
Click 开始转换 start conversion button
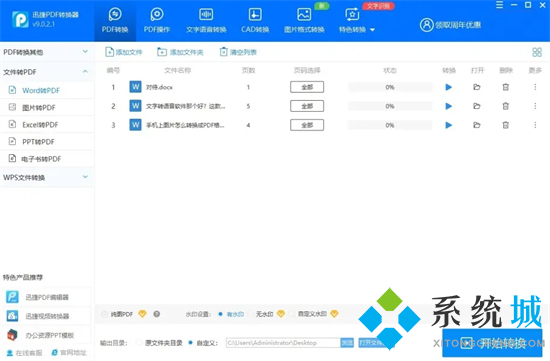pyautogui.click(x=492, y=343)
